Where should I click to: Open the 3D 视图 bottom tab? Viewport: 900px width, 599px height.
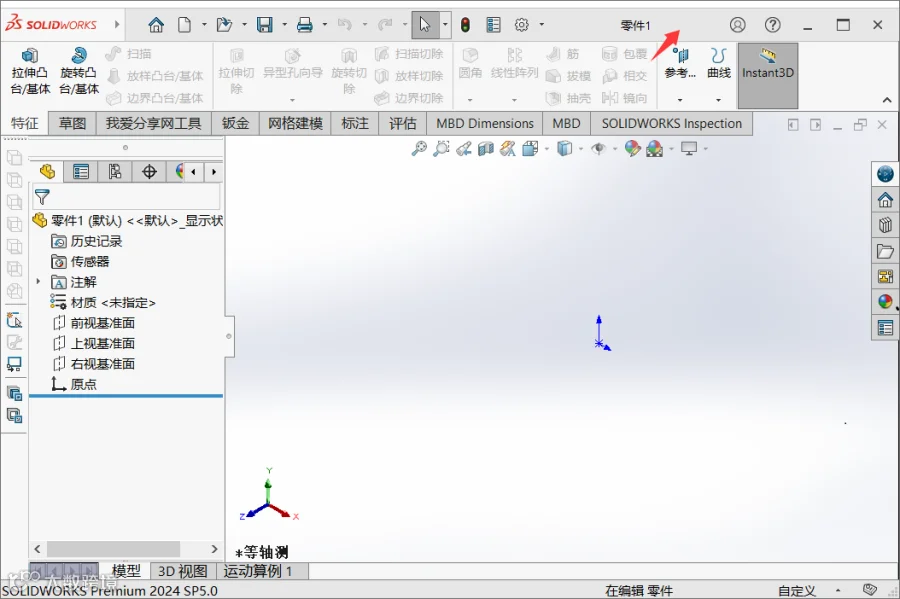click(x=183, y=571)
